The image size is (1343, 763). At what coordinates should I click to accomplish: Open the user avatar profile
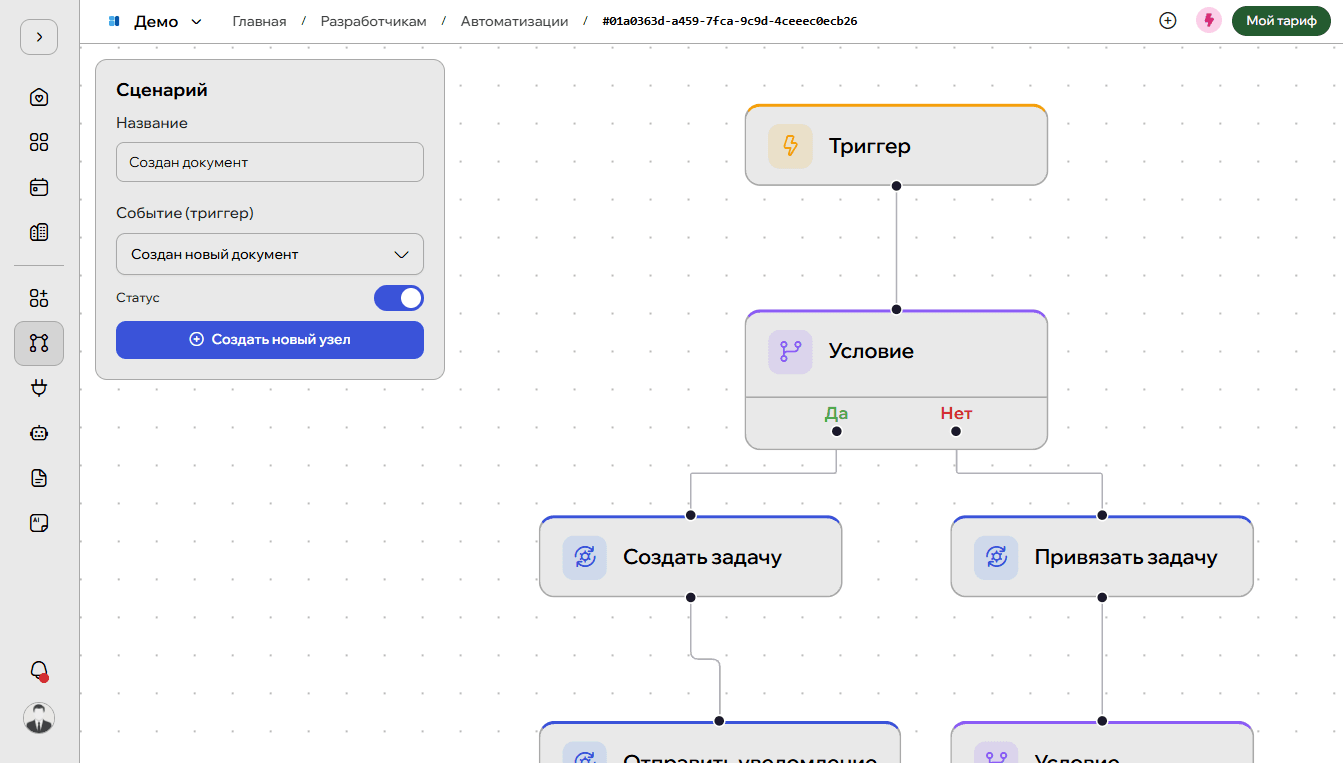[x=39, y=718]
